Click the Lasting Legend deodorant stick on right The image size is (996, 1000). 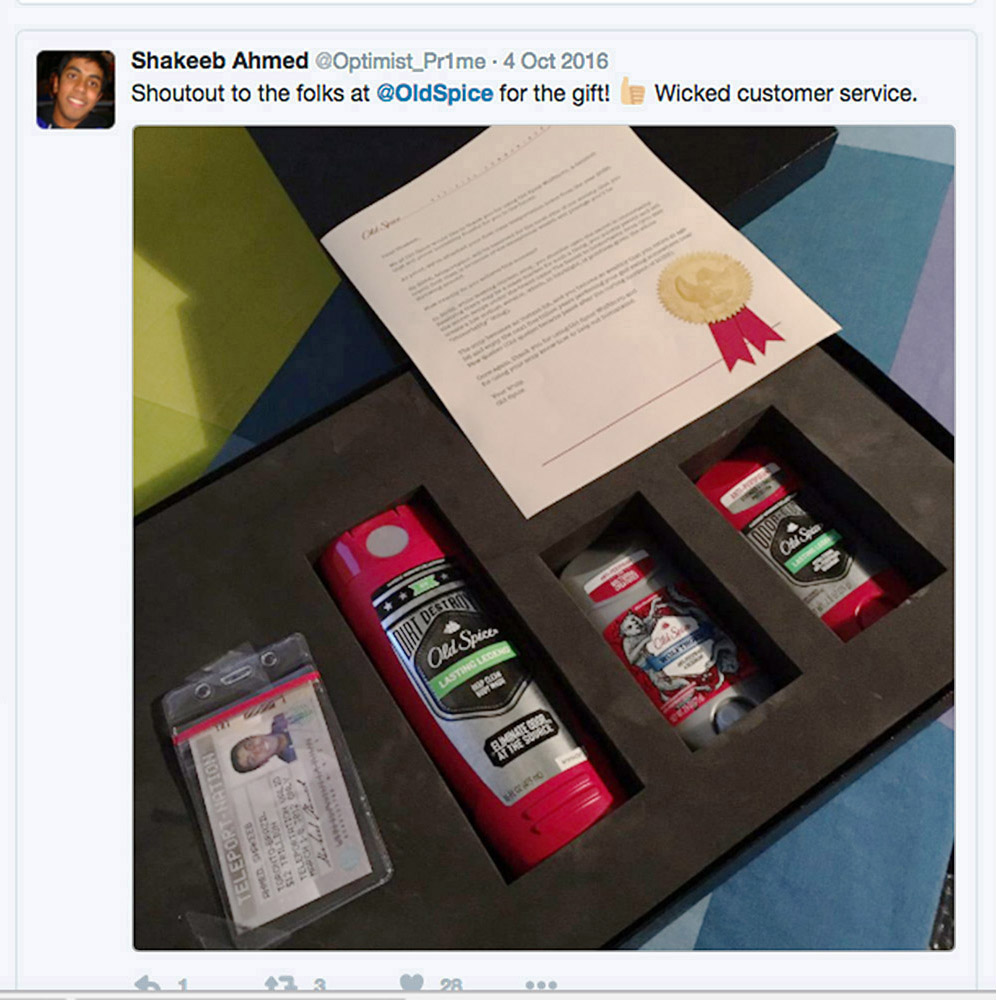coord(800,542)
